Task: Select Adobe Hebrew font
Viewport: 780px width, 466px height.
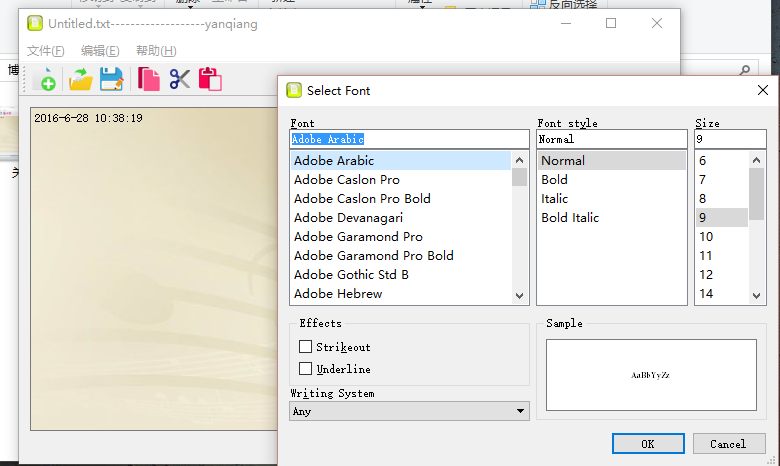Action: [x=400, y=293]
